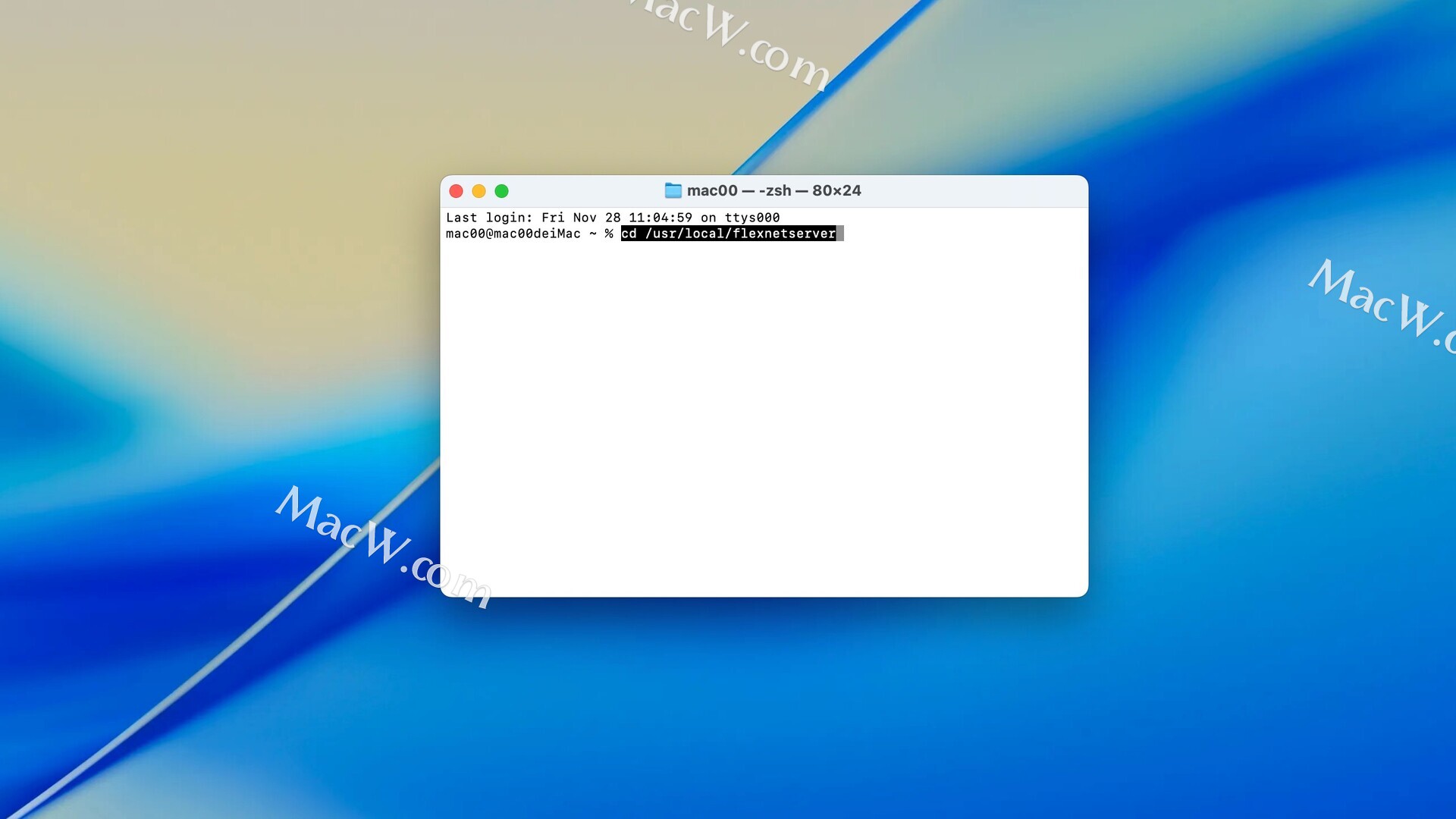Viewport: 1456px width, 819px height.
Task: Minimize the Terminal with yellow button
Action: click(x=479, y=191)
